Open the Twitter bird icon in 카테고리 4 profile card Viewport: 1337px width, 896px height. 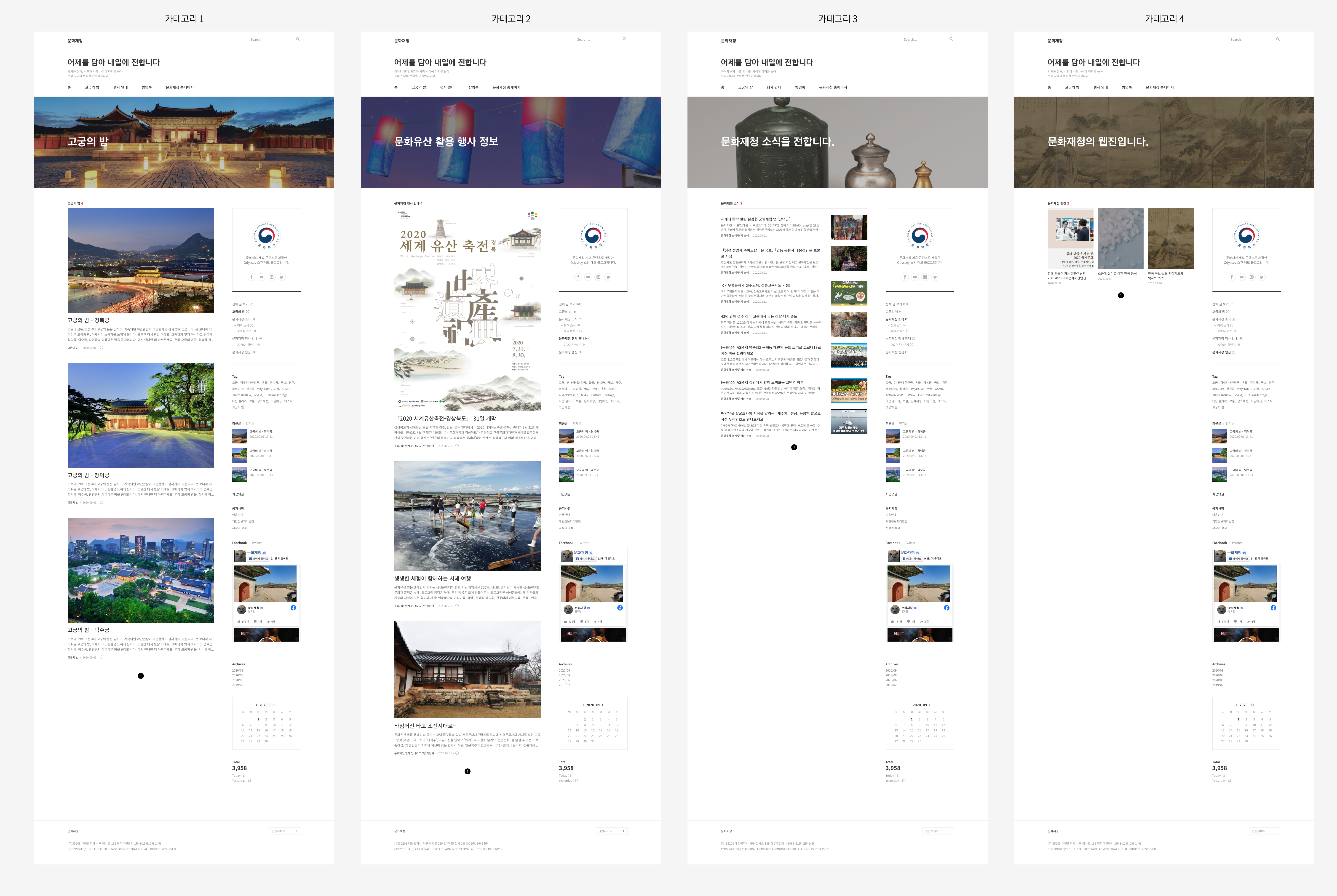pyautogui.click(x=1262, y=277)
